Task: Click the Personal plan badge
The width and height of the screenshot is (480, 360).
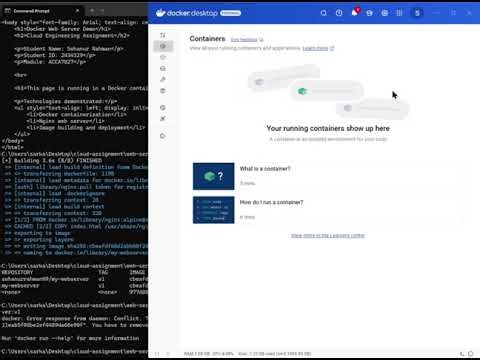Action: [x=230, y=13]
